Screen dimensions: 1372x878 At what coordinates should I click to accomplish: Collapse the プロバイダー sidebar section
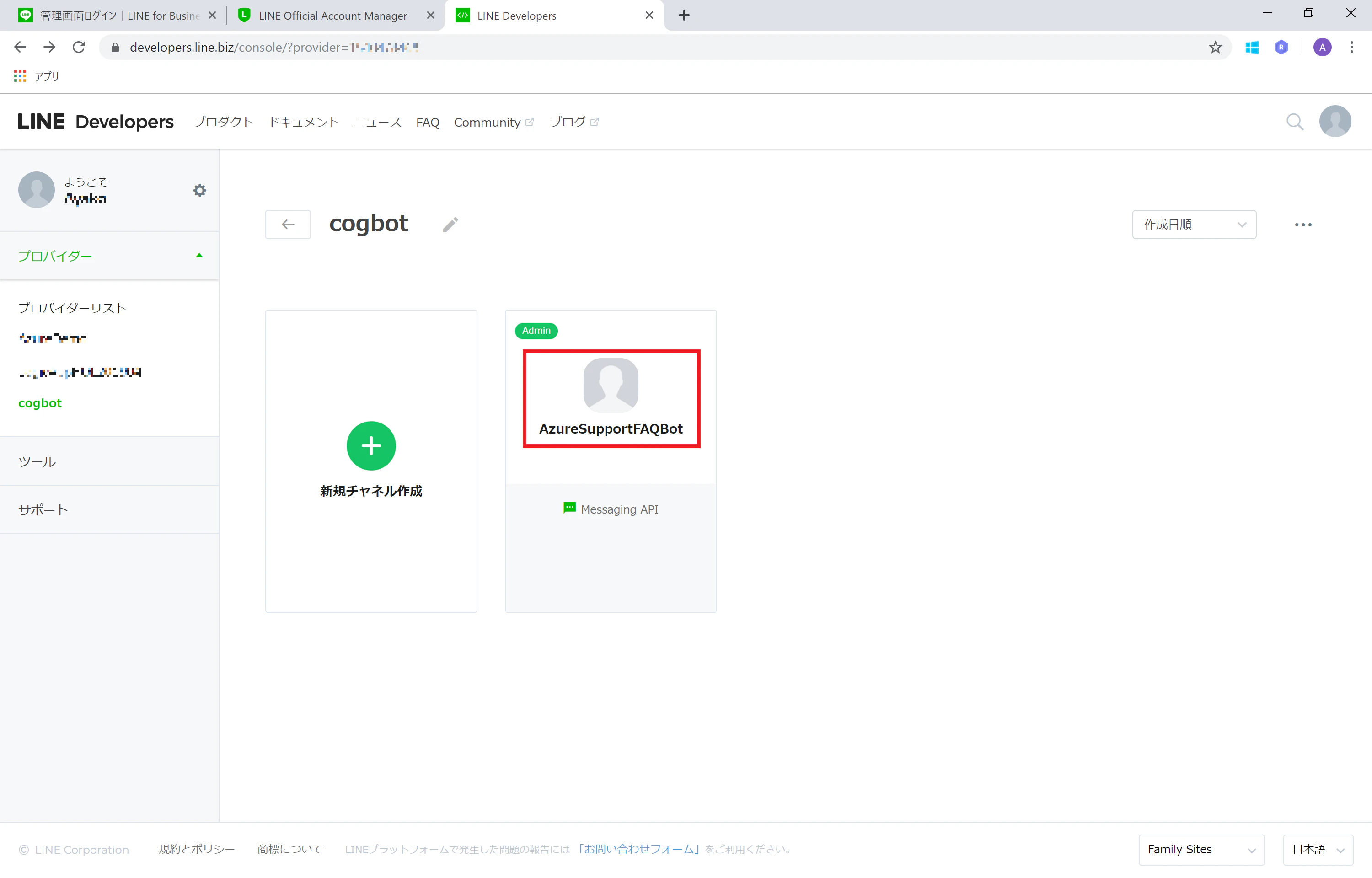point(109,256)
